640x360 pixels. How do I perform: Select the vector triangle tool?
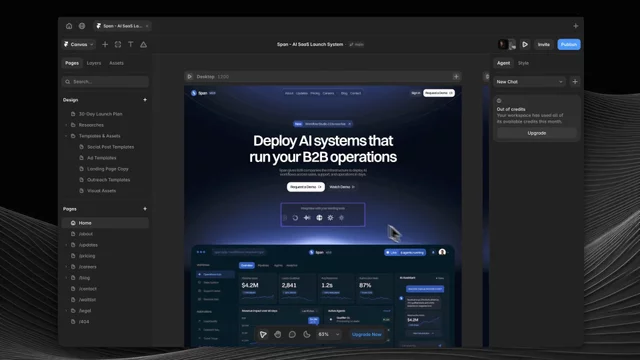tap(144, 44)
